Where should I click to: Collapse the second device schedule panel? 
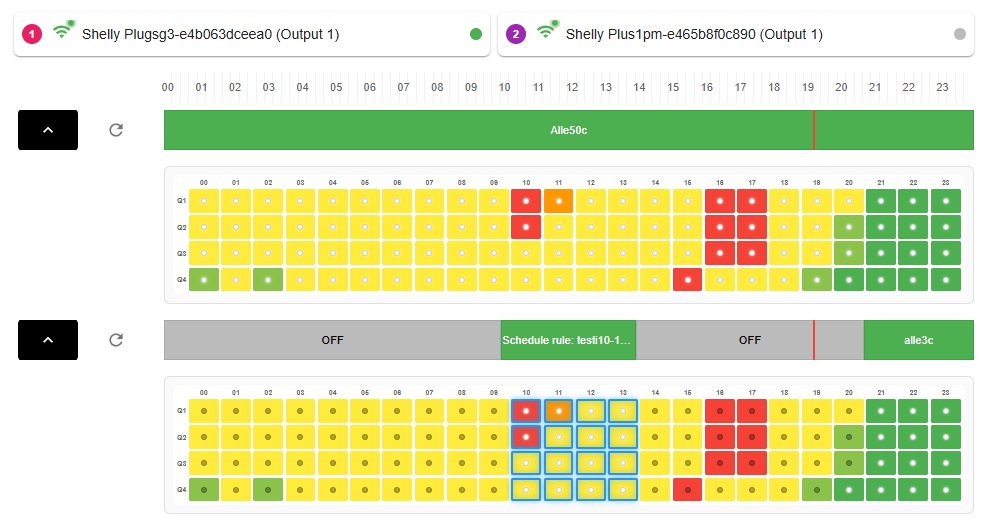[x=48, y=340]
